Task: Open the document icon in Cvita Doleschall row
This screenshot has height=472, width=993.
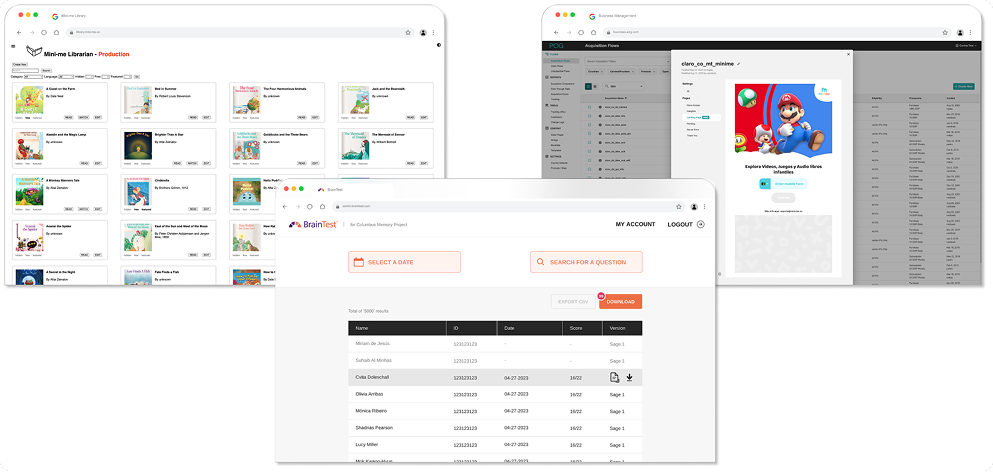Action: tap(614, 377)
